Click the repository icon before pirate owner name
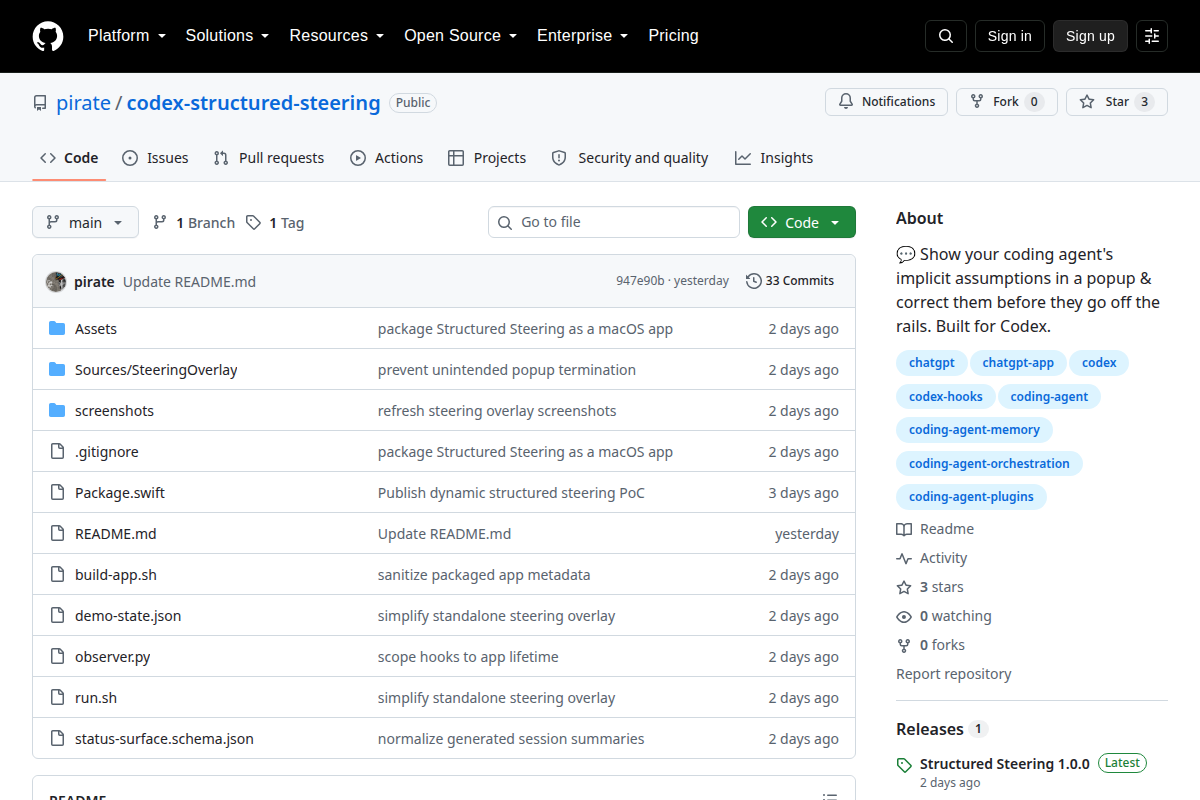The image size is (1200, 800). [x=40, y=103]
